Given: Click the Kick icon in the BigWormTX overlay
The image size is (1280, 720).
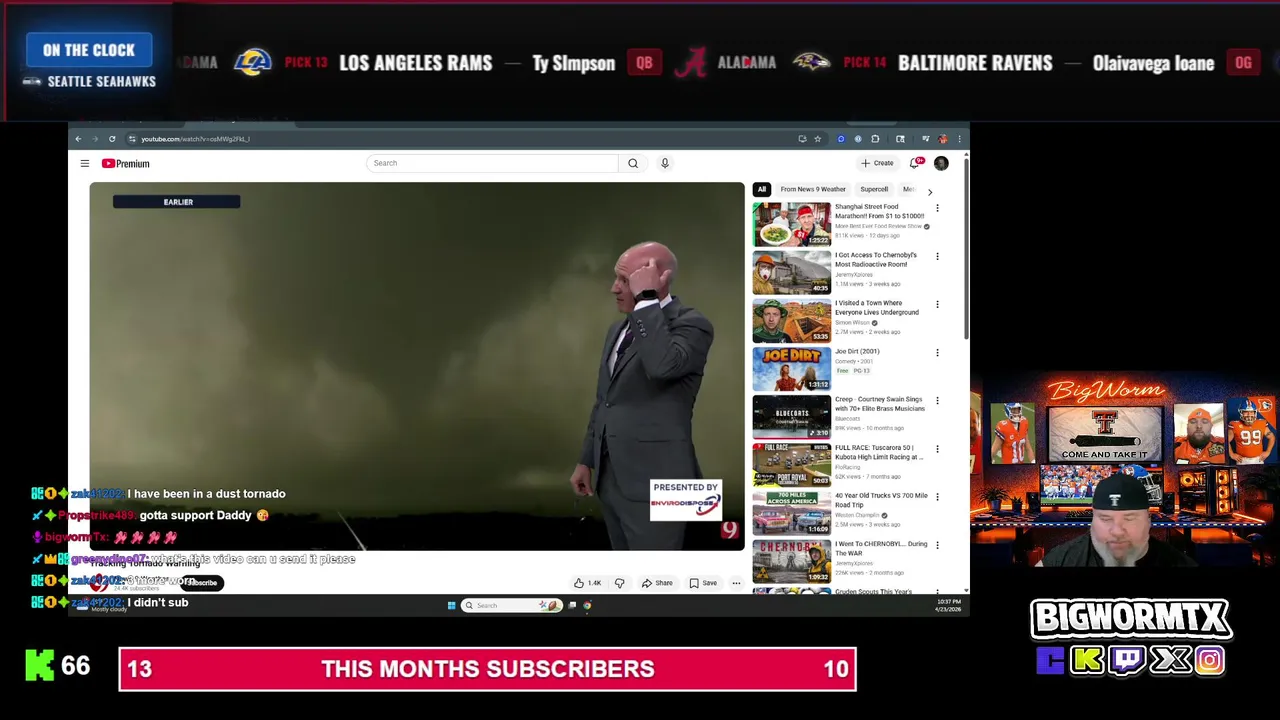Looking at the screenshot, I should coord(1087,660).
